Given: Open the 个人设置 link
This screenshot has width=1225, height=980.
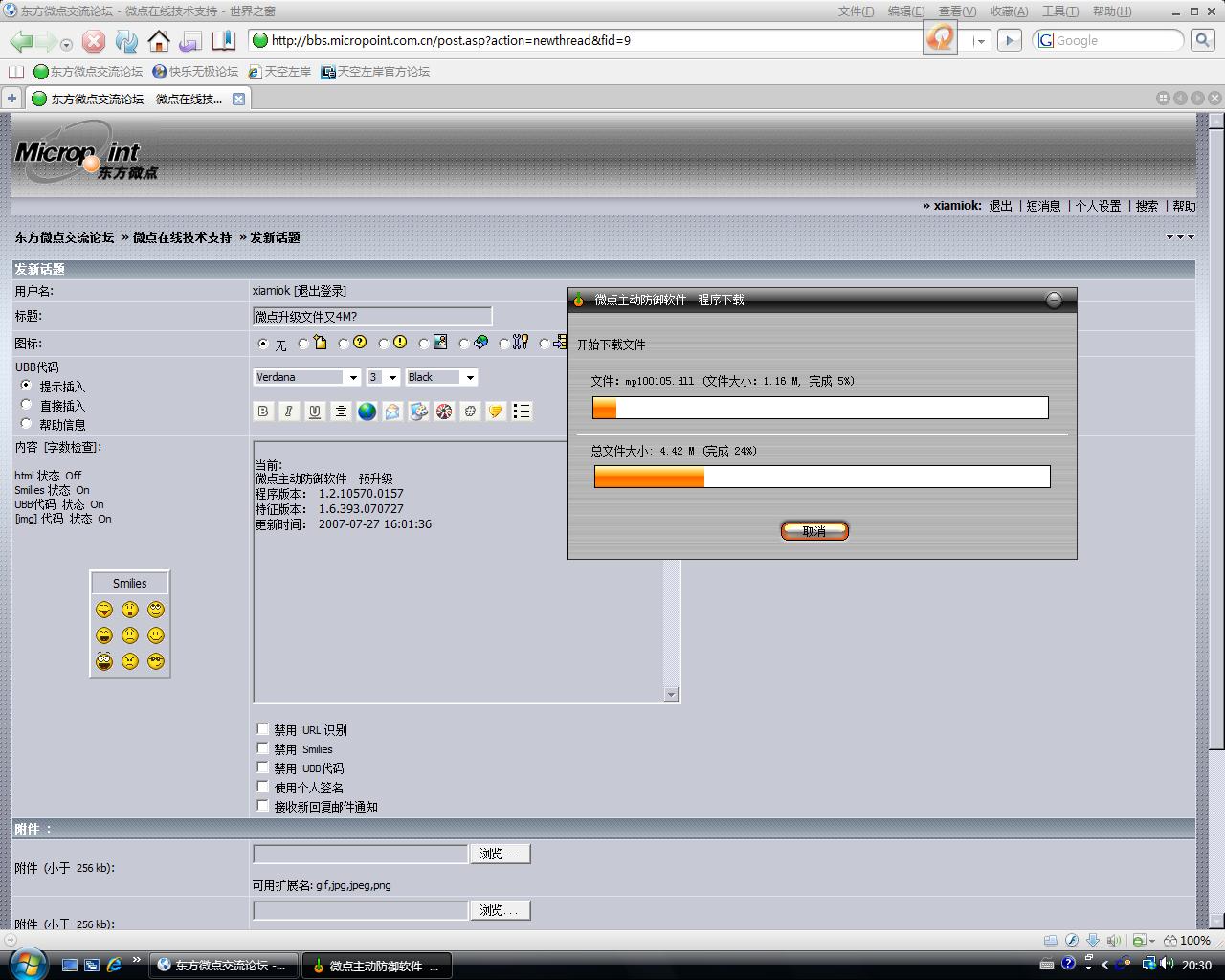Looking at the screenshot, I should click(1098, 206).
